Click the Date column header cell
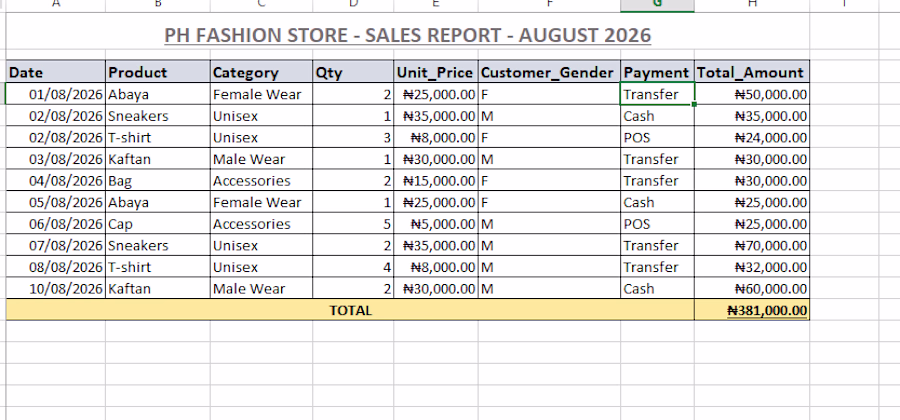 [56, 72]
